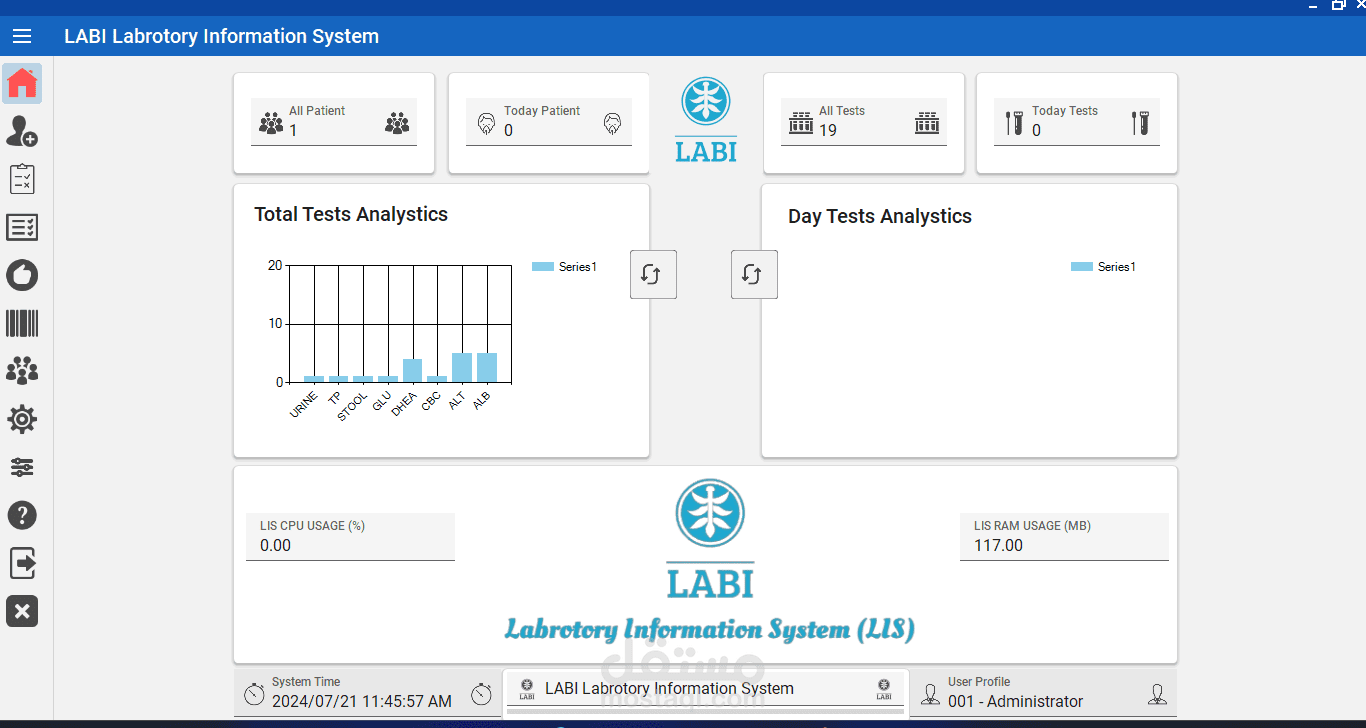Click left head icon in Today Patient card

pos(487,124)
